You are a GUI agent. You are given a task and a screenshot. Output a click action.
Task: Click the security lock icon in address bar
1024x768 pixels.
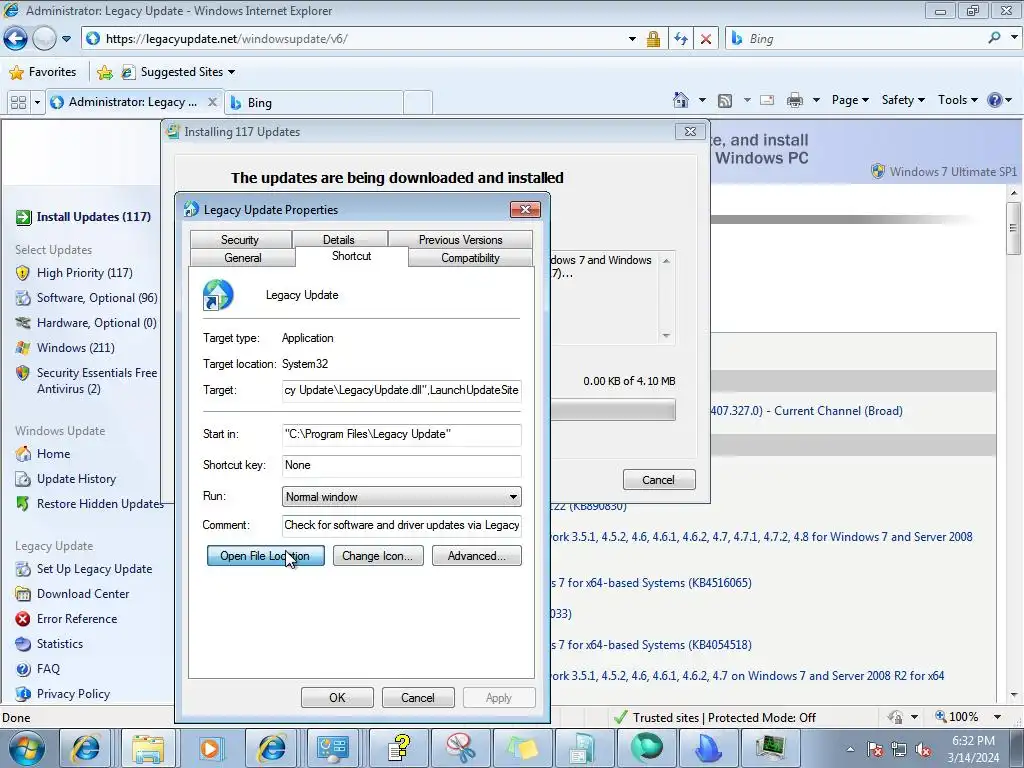[x=653, y=39]
